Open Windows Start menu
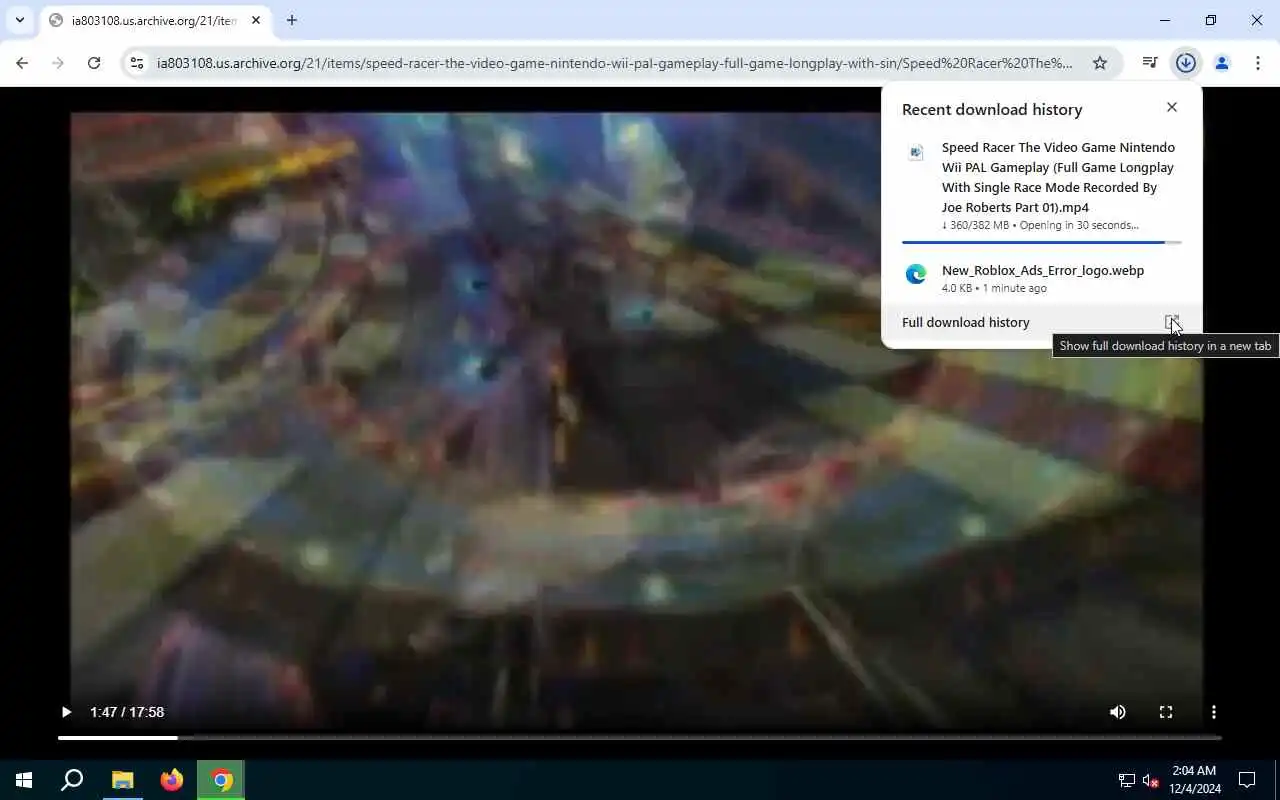1280x800 pixels. 24,780
